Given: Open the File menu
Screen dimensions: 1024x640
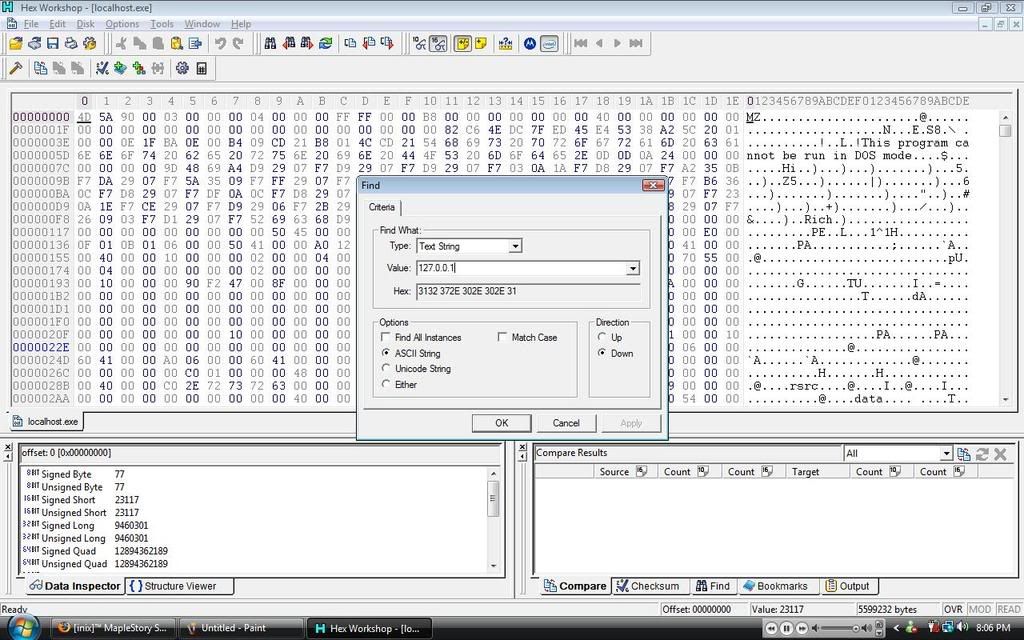Looking at the screenshot, I should (x=31, y=24).
